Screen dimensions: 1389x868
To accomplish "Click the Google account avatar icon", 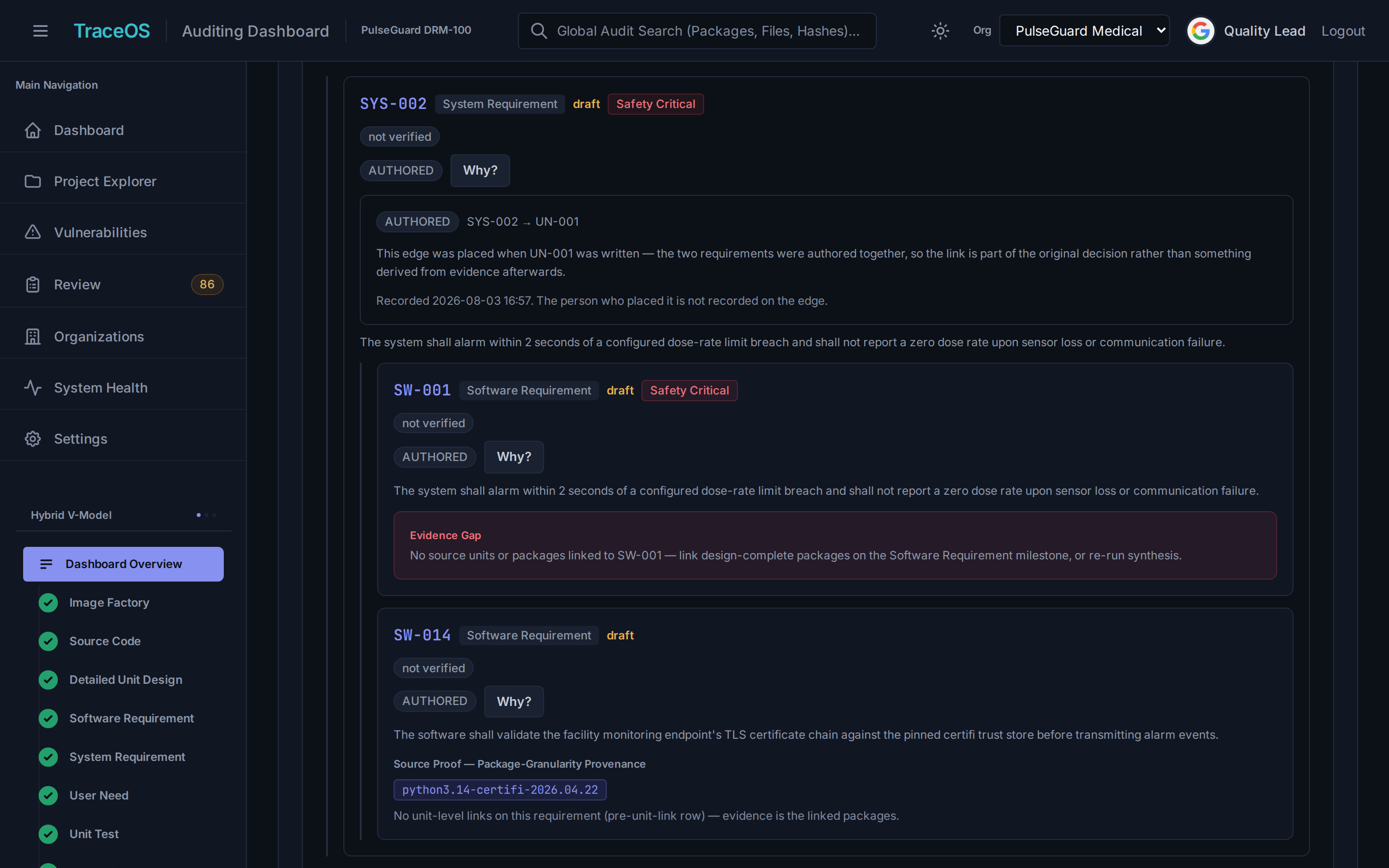I will pos(1201,31).
